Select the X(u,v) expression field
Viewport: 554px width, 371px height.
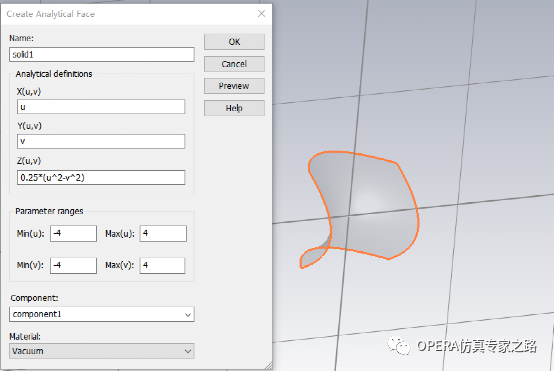point(101,107)
